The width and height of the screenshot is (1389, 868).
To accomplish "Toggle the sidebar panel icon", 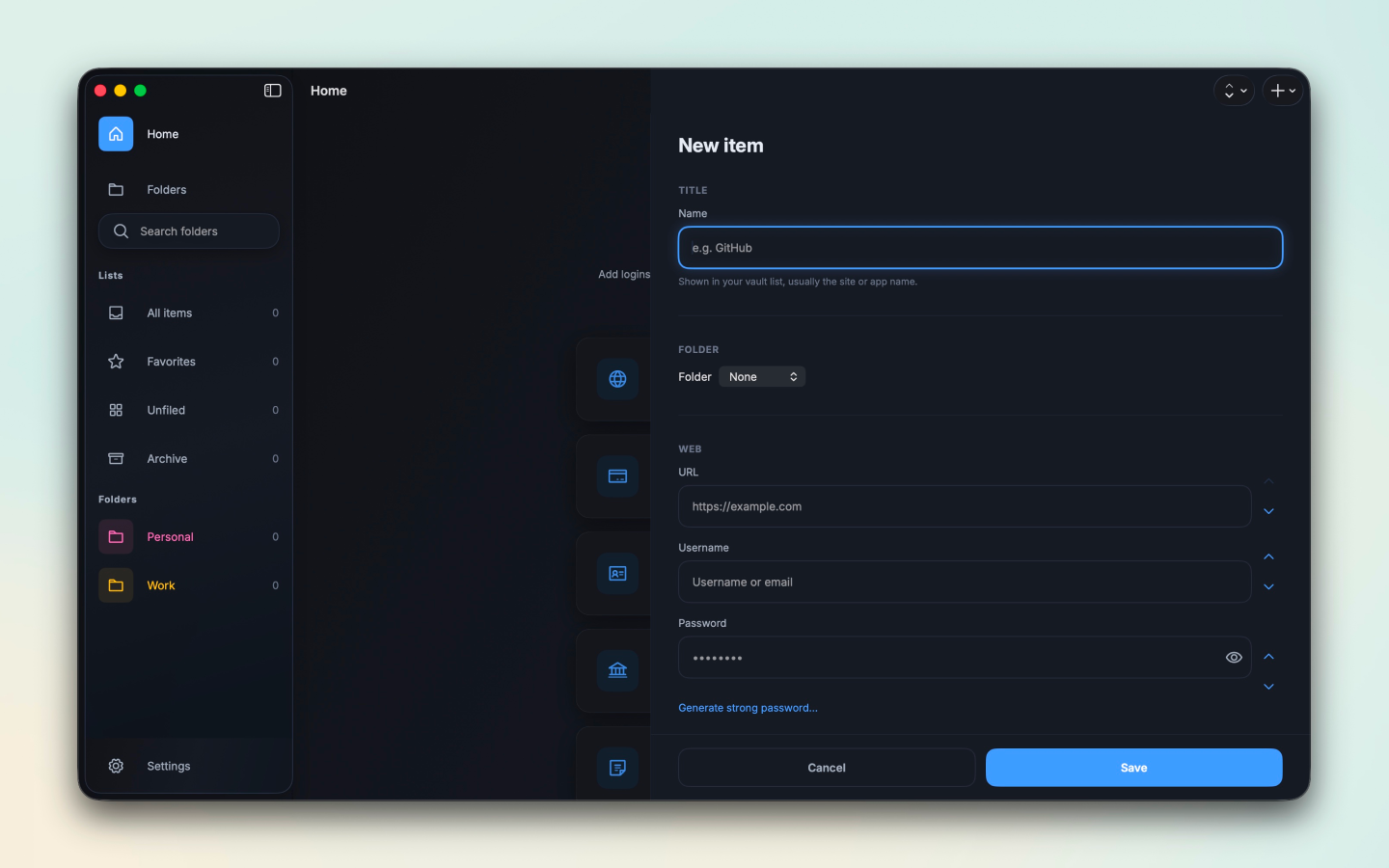I will point(273,91).
